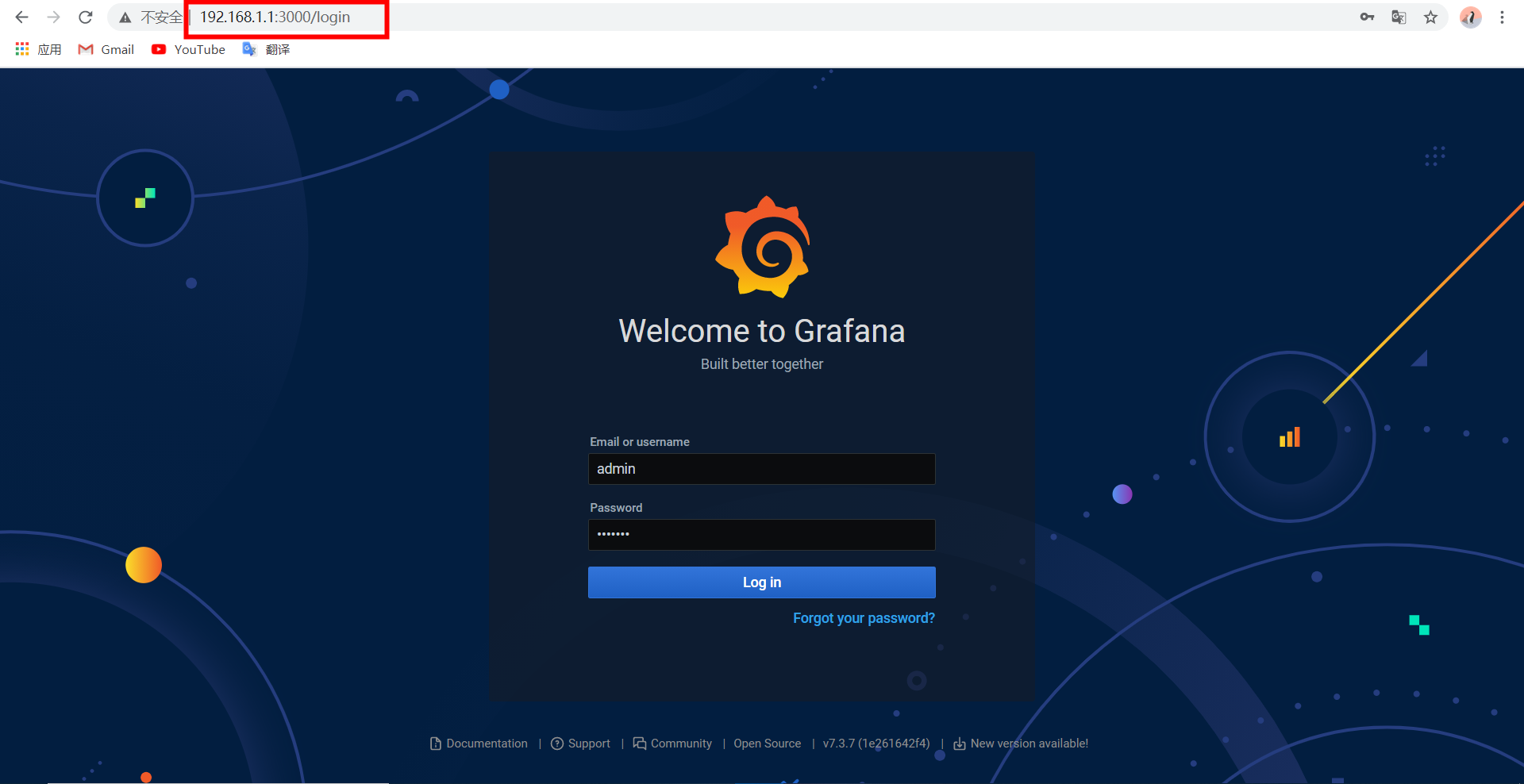Open the Forgot your password link
This screenshot has width=1524, height=784.
(x=864, y=618)
